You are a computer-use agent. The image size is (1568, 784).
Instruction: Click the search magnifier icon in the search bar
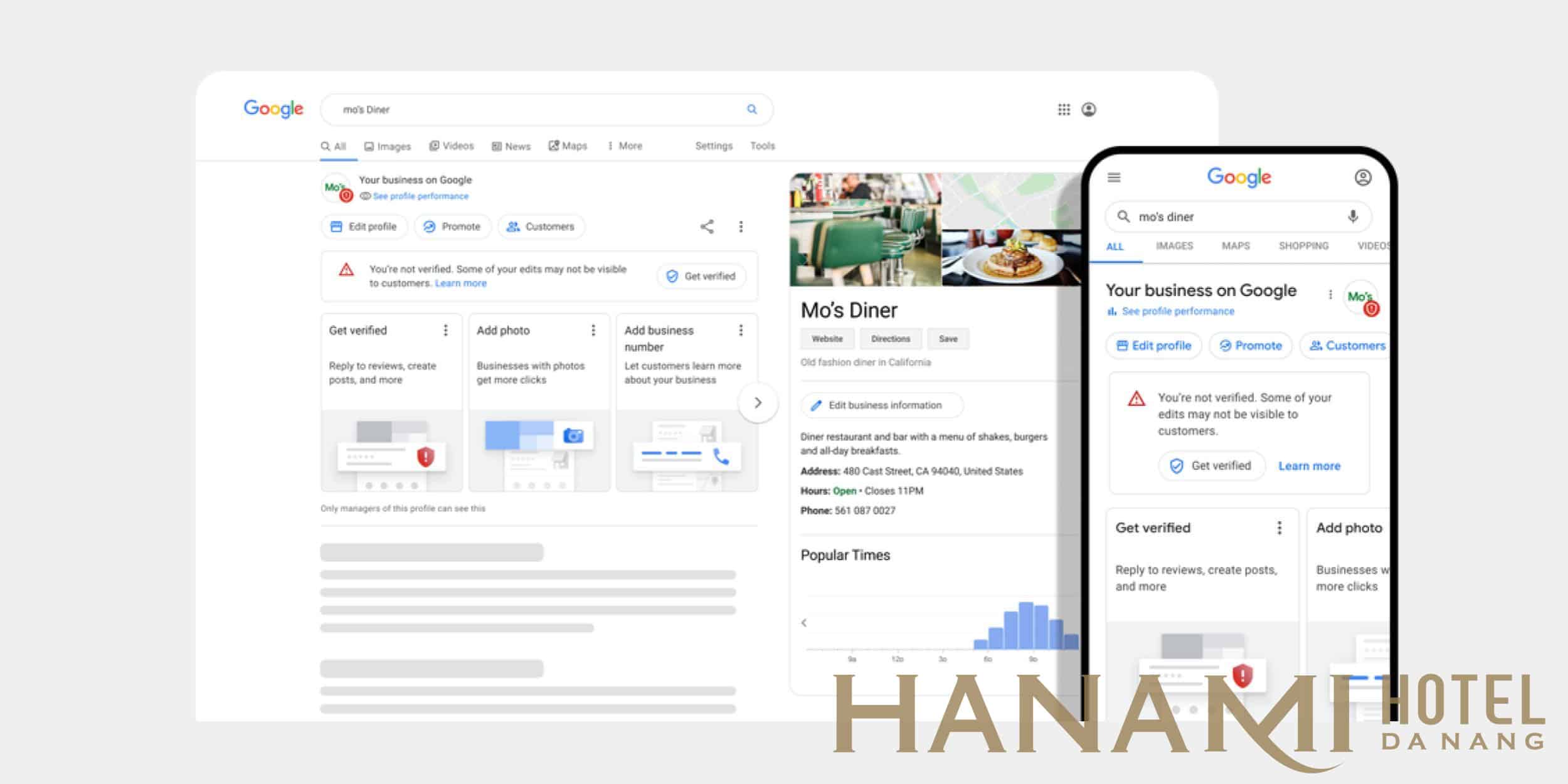751,109
